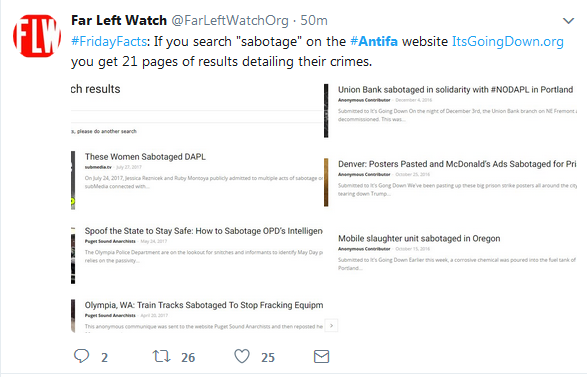The width and height of the screenshot is (587, 377).
Task: Click 'These Women Sabotaged DAPL' headline
Action: (145, 156)
